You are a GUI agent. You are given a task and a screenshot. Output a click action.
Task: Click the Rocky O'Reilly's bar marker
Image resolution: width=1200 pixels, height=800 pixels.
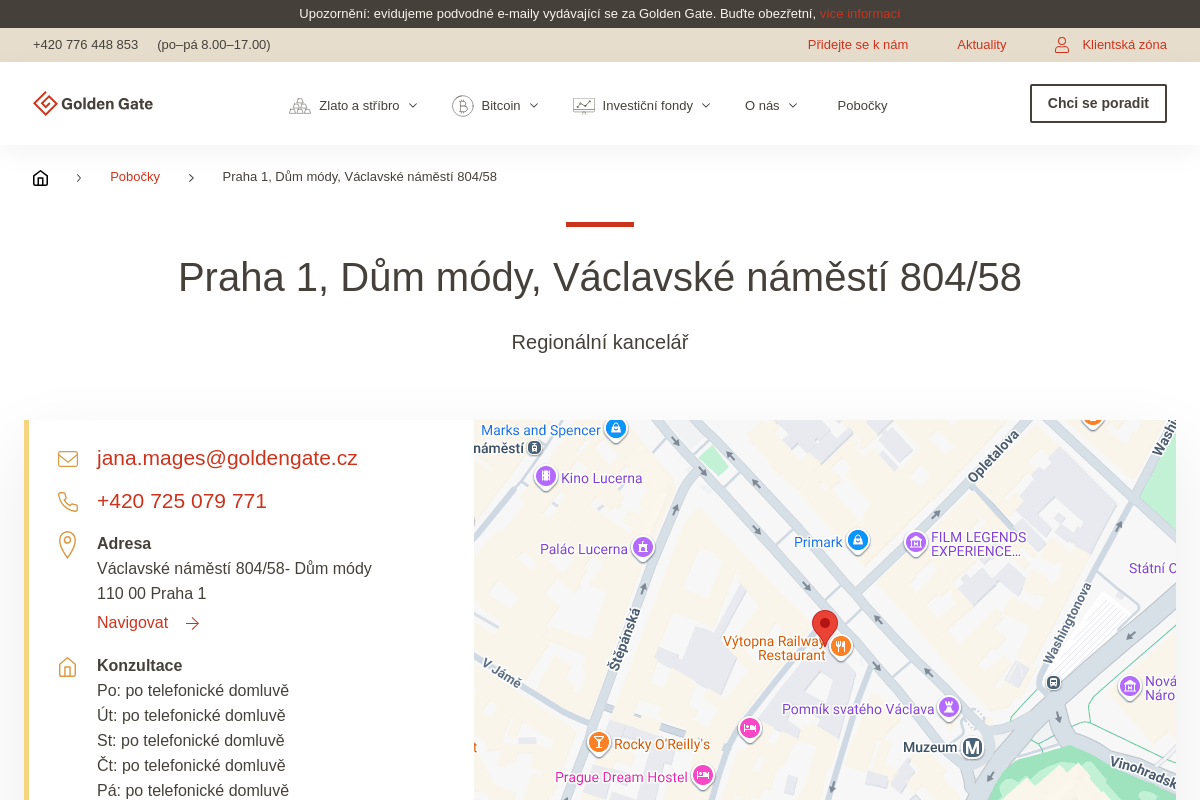coord(599,742)
